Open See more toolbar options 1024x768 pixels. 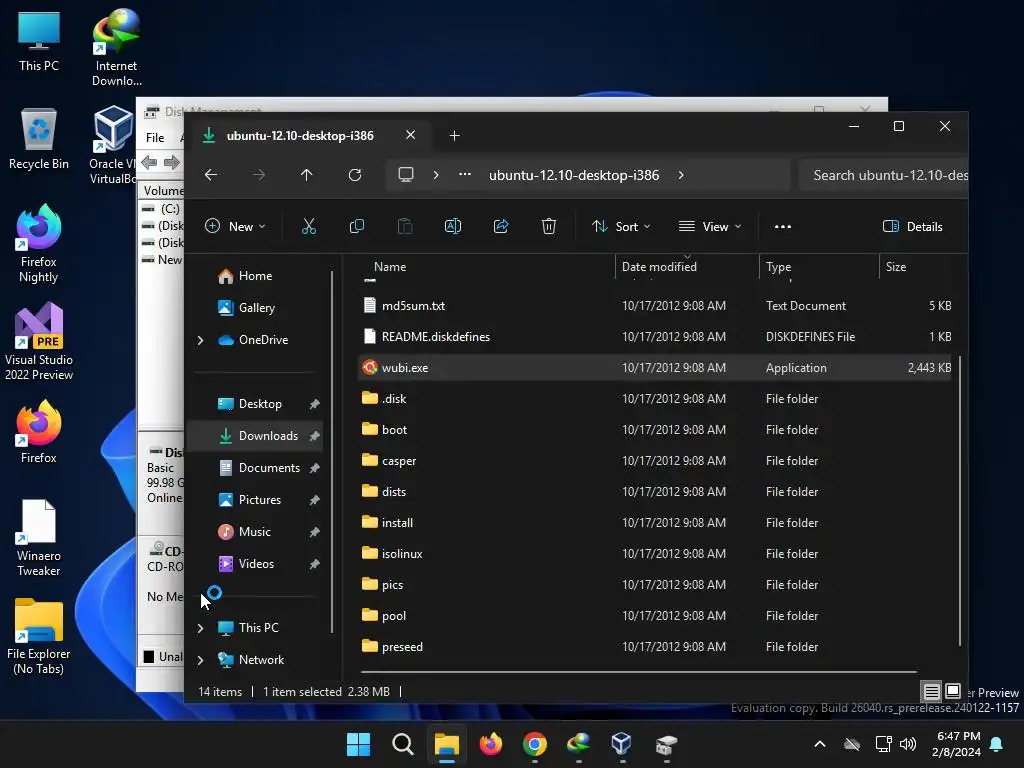782,227
